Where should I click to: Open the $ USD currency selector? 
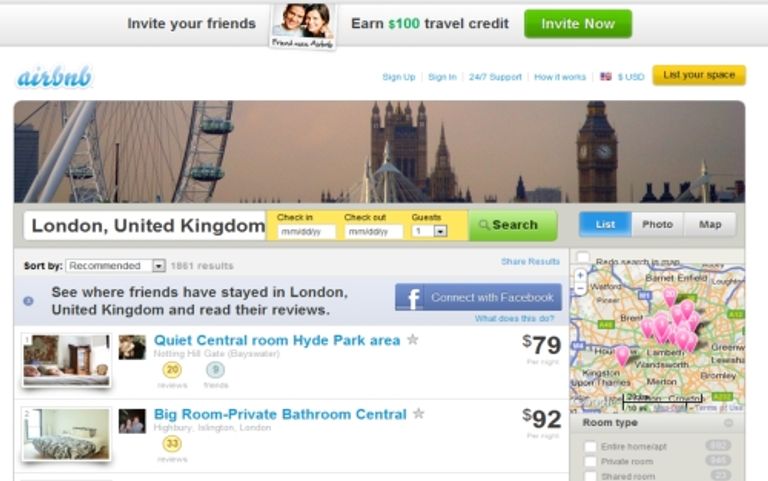[x=631, y=77]
